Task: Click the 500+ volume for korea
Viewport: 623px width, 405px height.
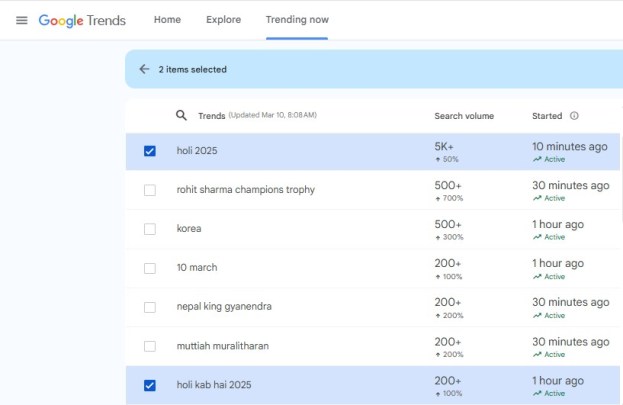Action: (x=448, y=225)
